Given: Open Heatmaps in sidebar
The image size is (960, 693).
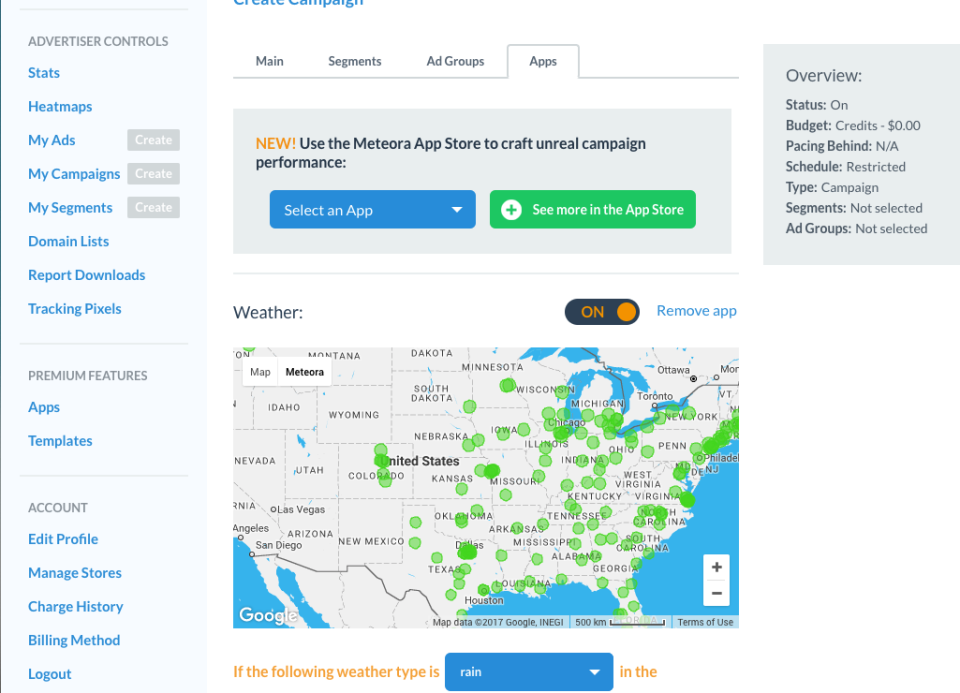Looking at the screenshot, I should 60,107.
